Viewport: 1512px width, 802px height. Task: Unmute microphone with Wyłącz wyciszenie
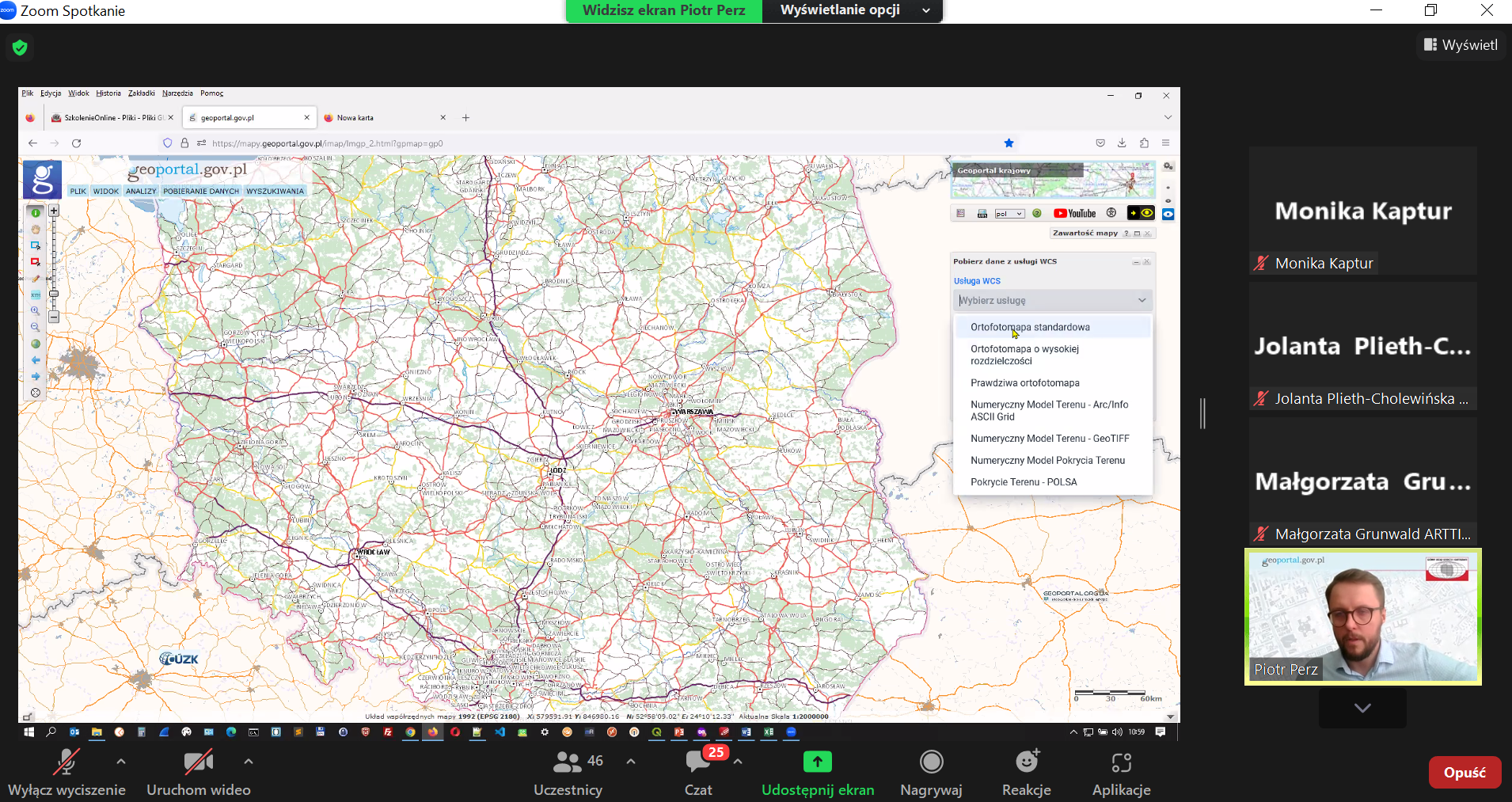pyautogui.click(x=66, y=763)
